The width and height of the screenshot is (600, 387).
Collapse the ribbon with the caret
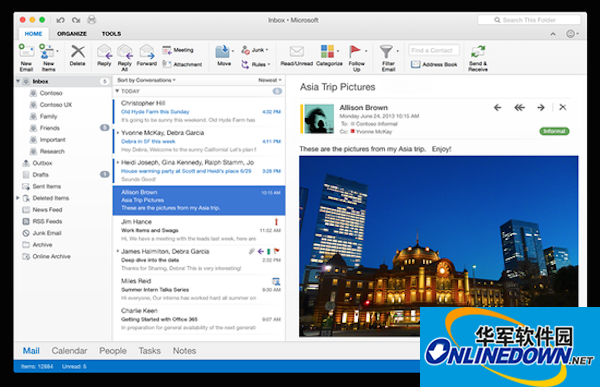tap(553, 34)
